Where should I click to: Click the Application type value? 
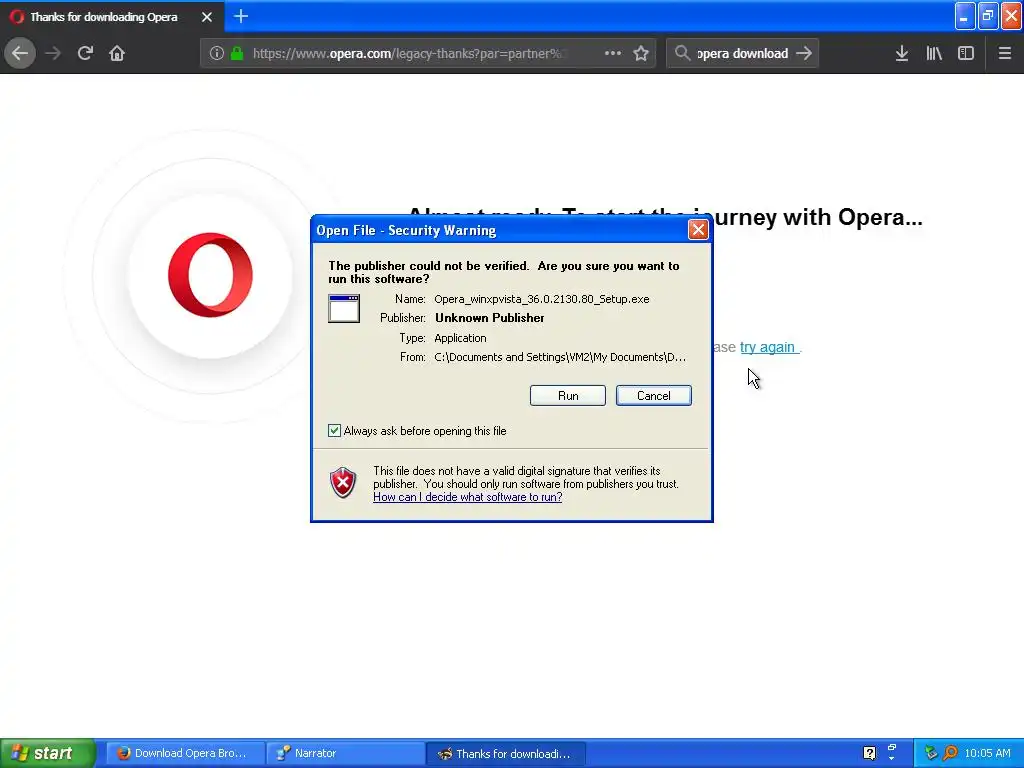coord(460,338)
